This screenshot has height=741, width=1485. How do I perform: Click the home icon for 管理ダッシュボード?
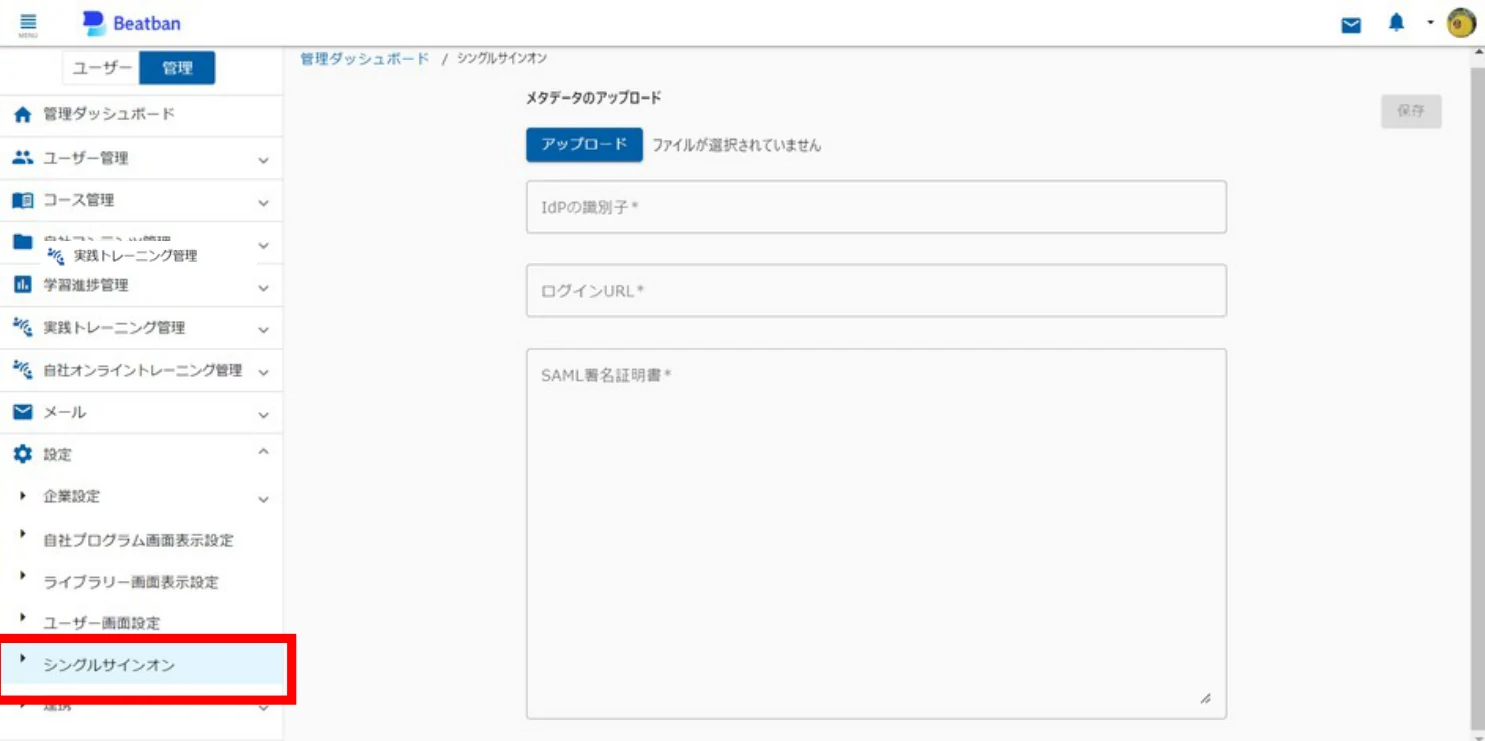point(22,115)
